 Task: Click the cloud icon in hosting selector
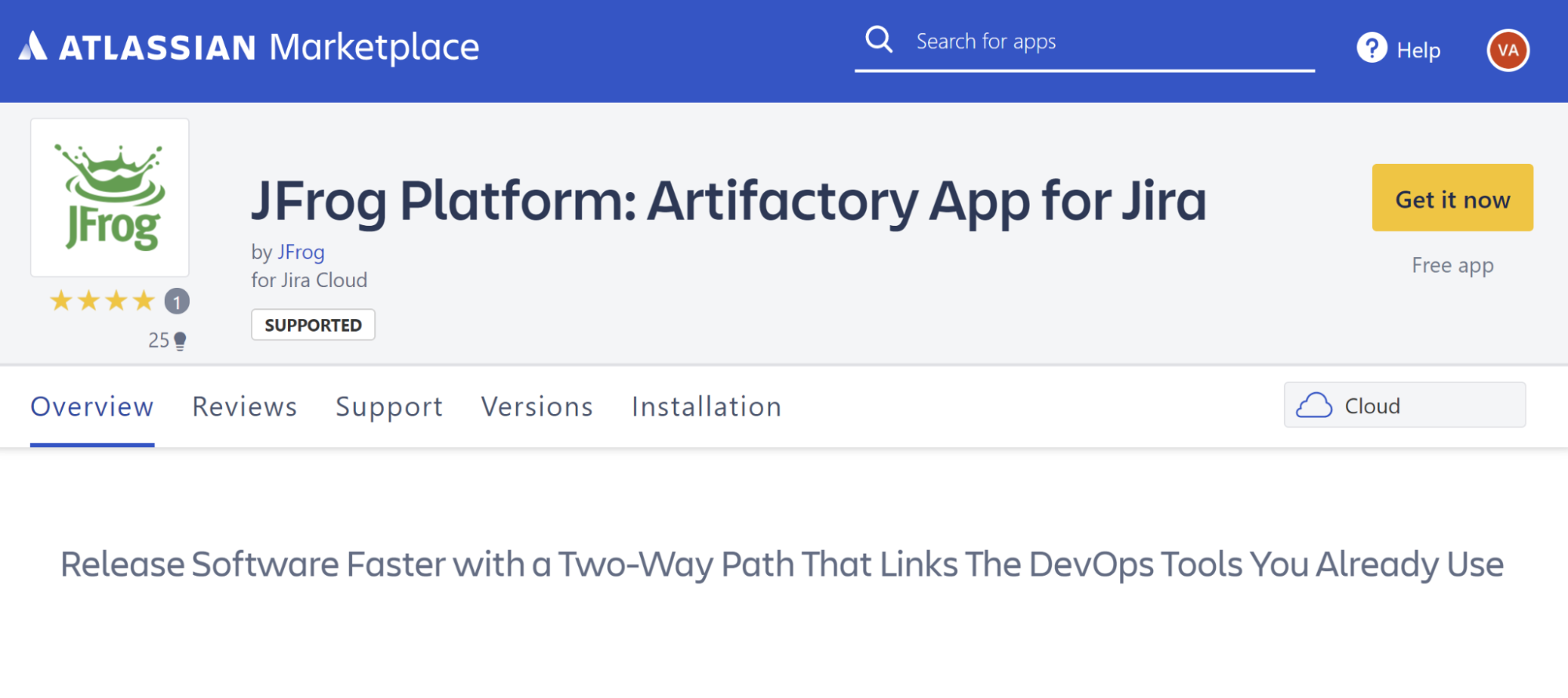pos(1314,405)
